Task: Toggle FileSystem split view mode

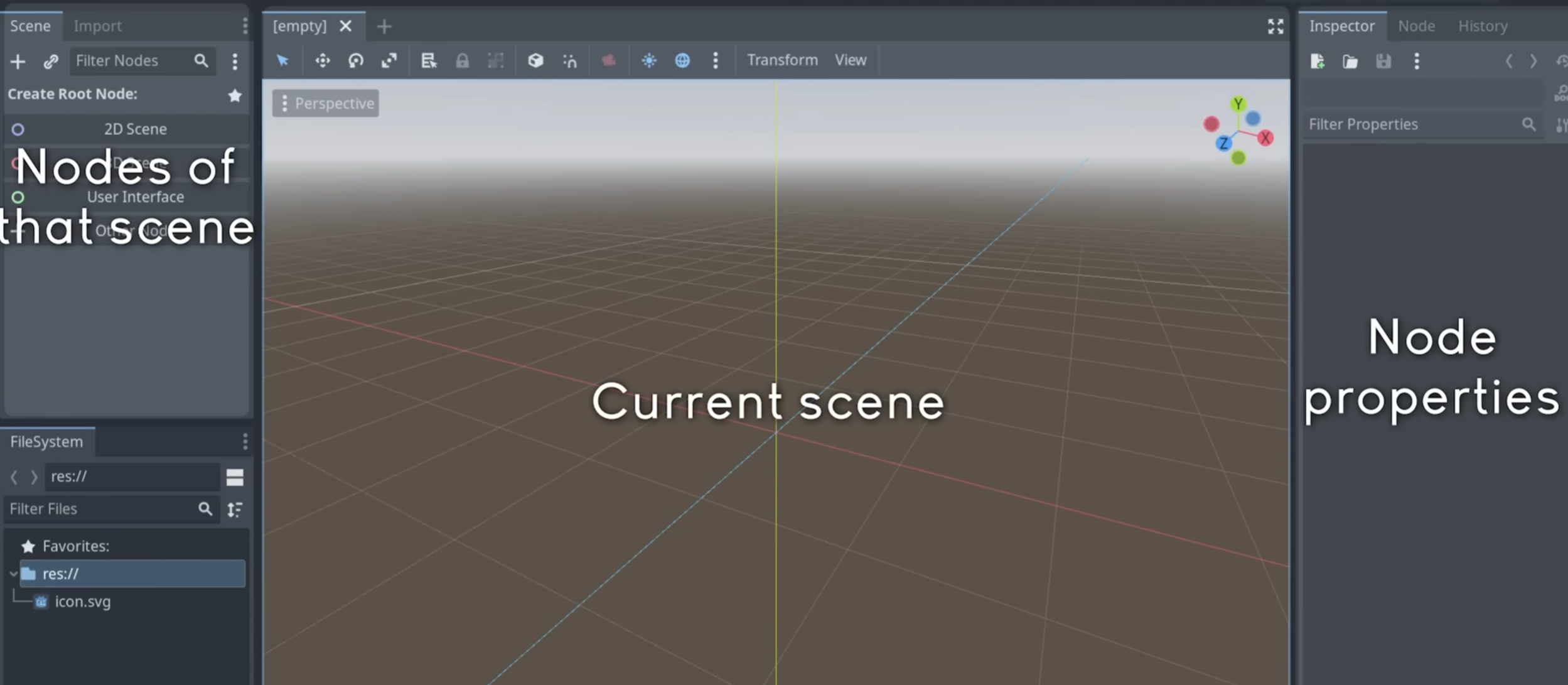Action: click(235, 478)
